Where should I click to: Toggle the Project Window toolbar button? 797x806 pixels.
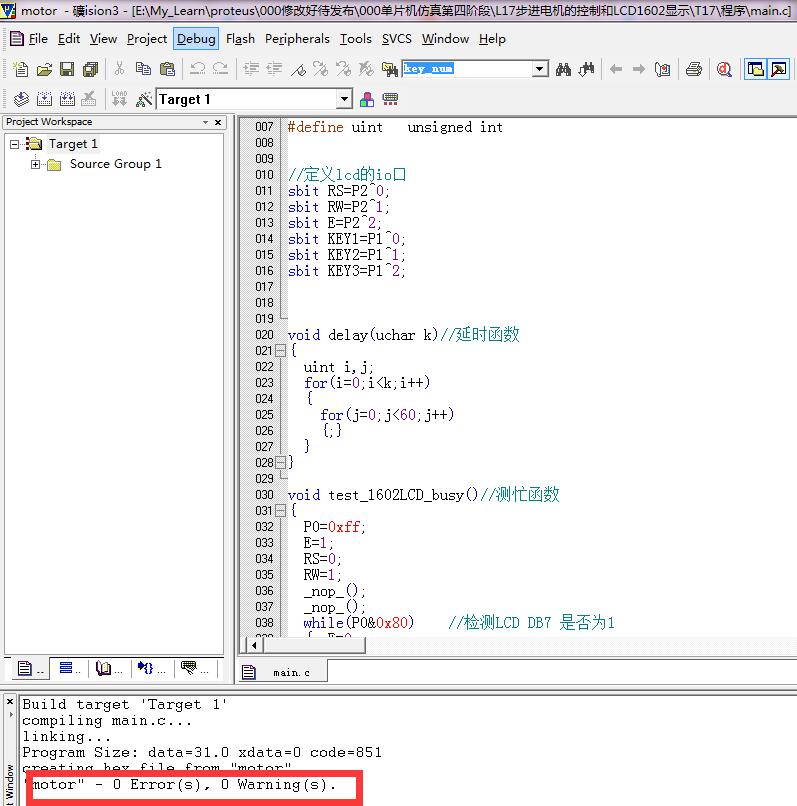tap(755, 69)
